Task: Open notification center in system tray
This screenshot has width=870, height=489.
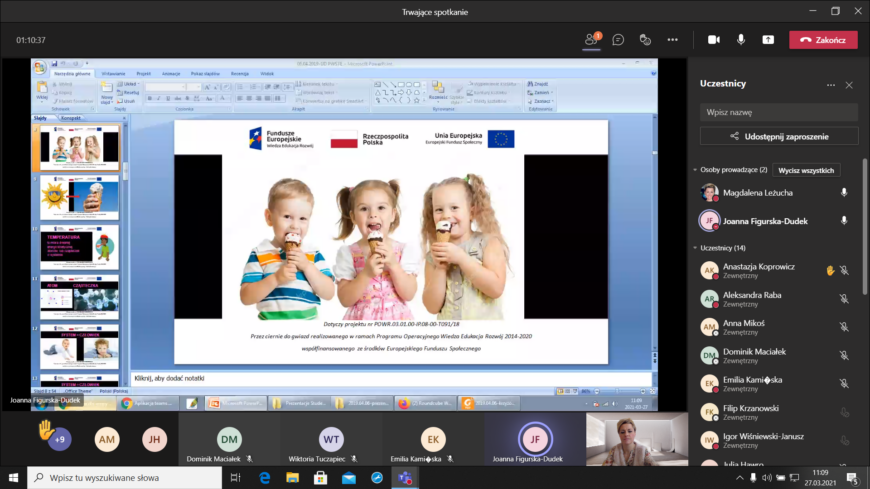Action: [x=853, y=477]
